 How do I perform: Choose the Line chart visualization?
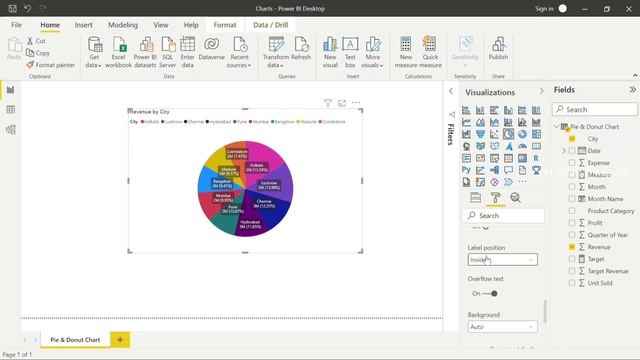pyautogui.click(x=466, y=122)
